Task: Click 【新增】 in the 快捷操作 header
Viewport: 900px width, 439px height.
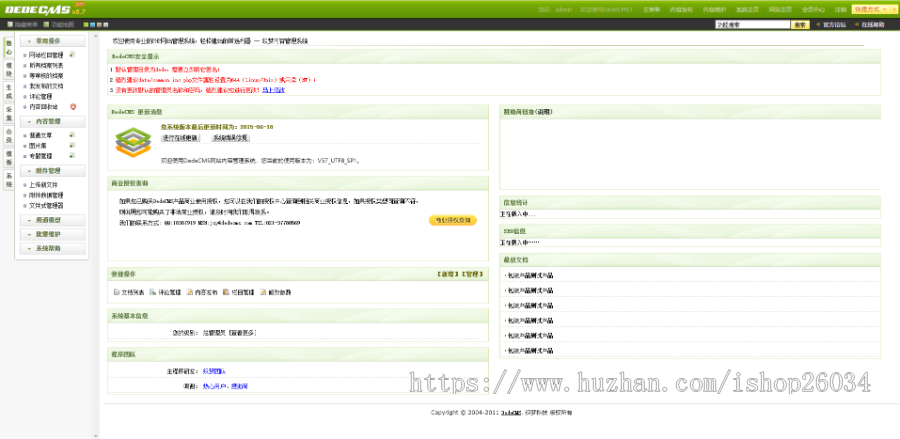Action: click(x=448, y=274)
